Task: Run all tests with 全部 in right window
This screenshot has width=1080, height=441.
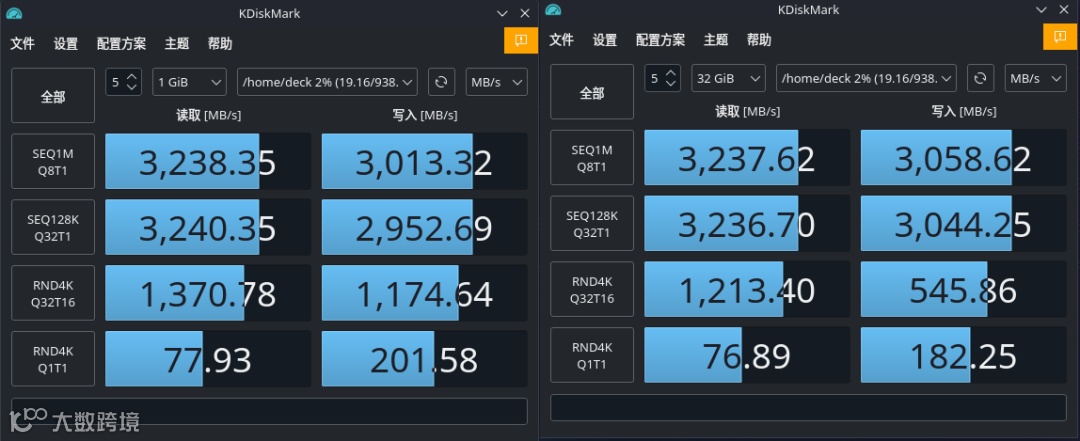Action: [x=592, y=92]
